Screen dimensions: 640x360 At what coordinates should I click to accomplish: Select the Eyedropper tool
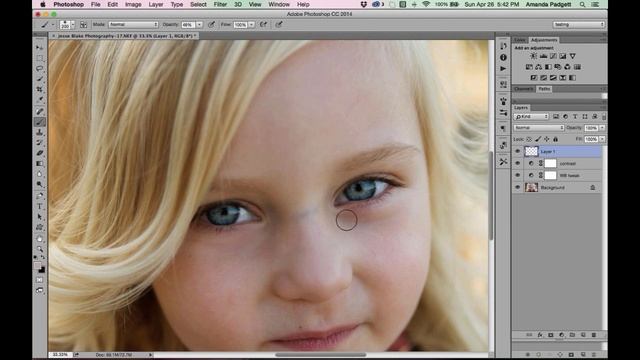point(40,100)
